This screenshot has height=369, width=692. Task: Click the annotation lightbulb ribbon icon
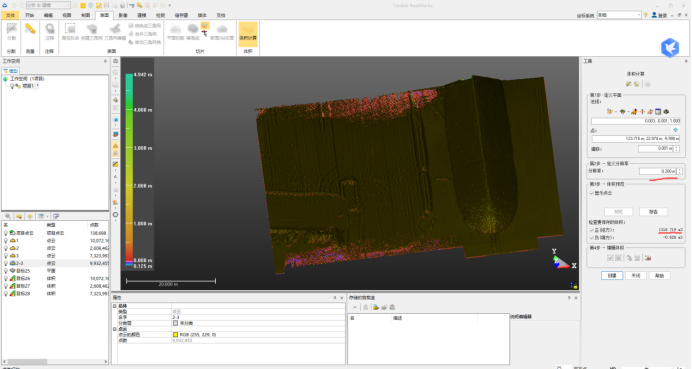click(49, 29)
